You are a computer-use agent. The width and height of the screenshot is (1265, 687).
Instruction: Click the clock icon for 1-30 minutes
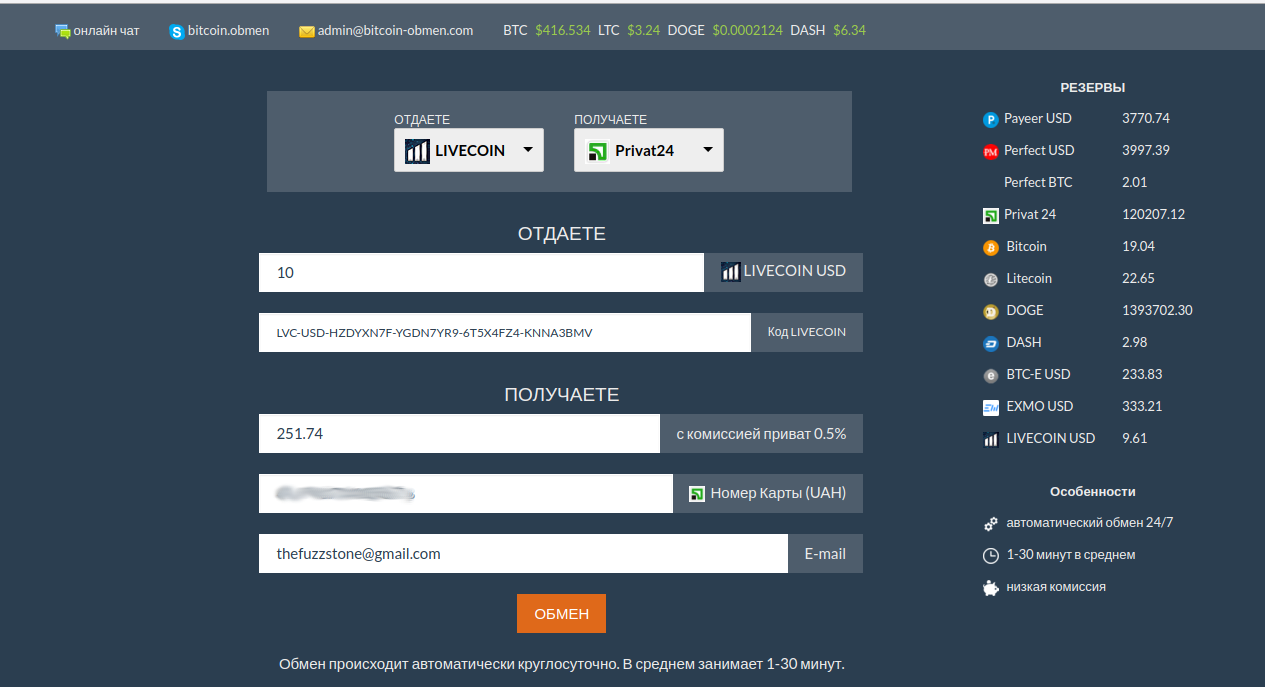click(x=991, y=555)
